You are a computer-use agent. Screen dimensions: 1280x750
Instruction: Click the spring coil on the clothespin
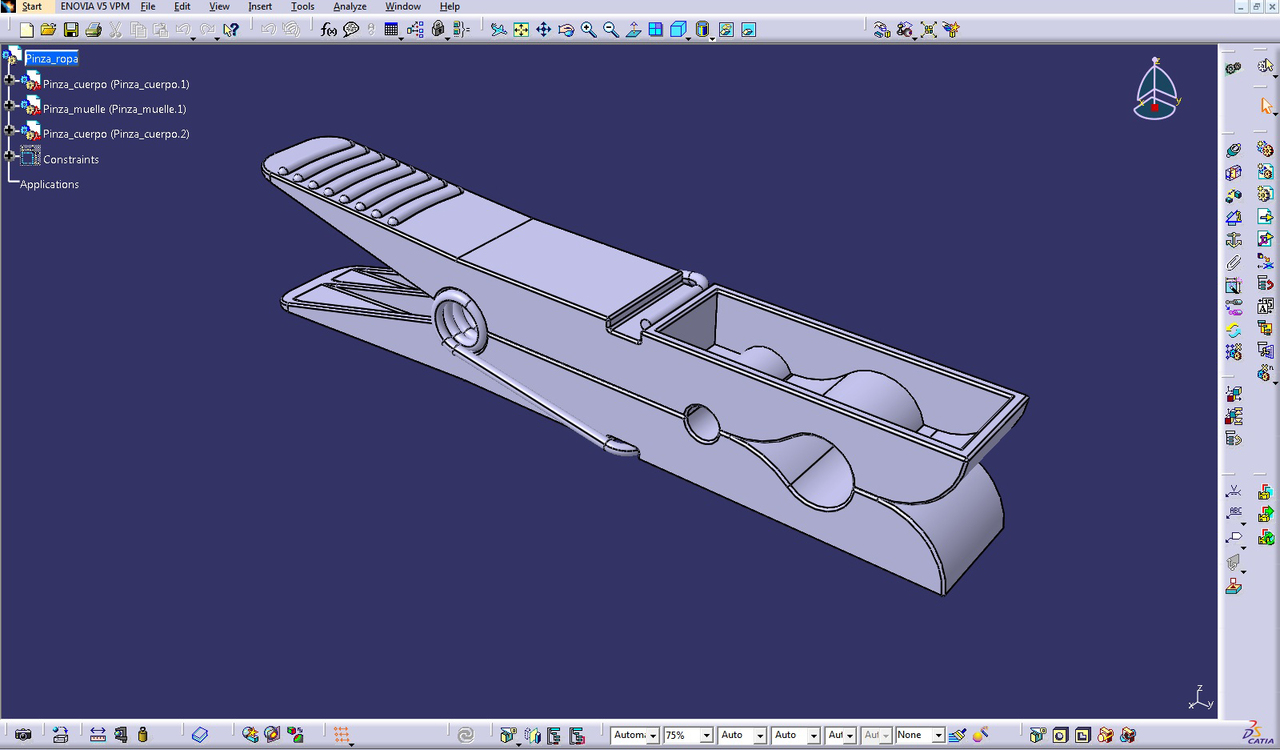[461, 322]
